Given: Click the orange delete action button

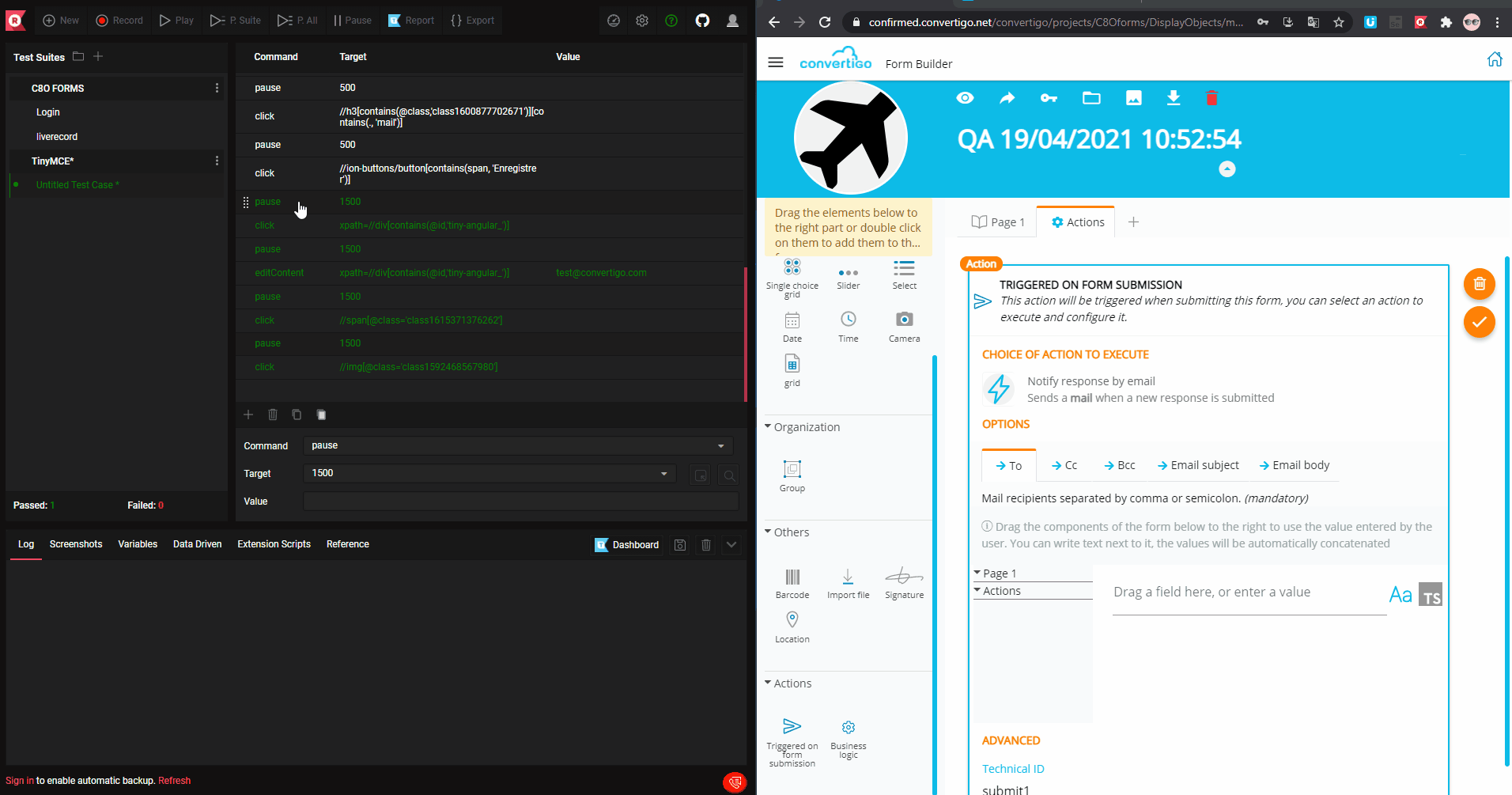Looking at the screenshot, I should coord(1479,284).
